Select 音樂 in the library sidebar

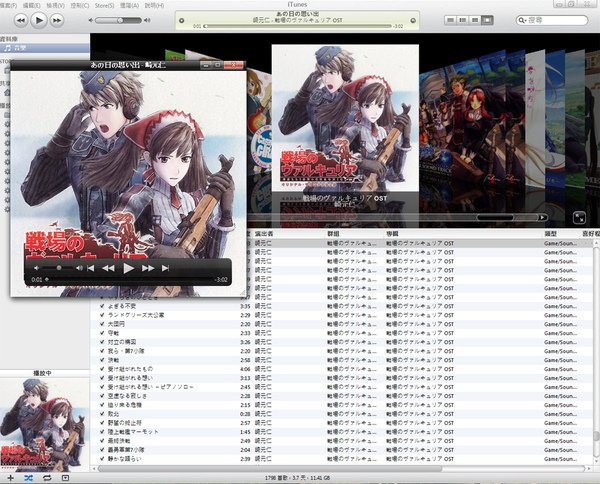point(45,48)
